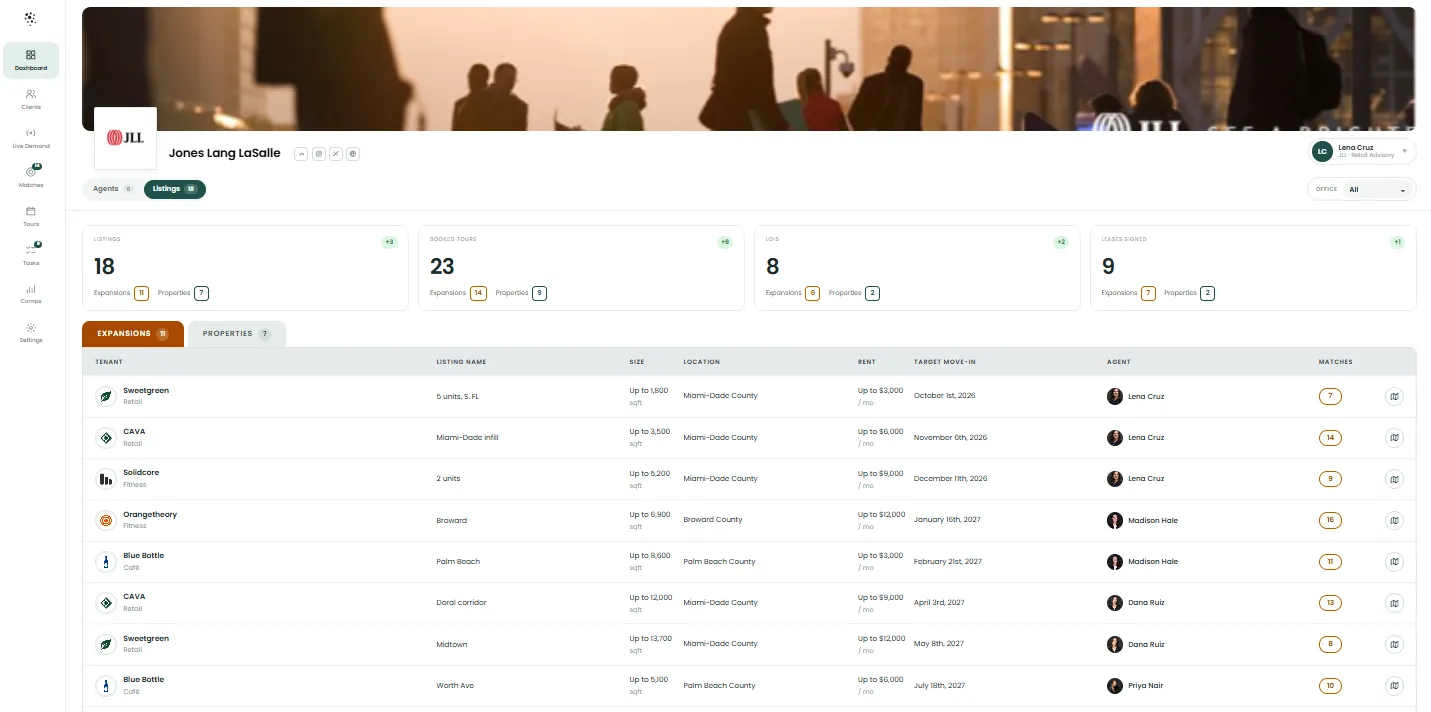Viewport: 1431px width, 712px height.
Task: Open Matches in the sidebar
Action: coord(31,177)
